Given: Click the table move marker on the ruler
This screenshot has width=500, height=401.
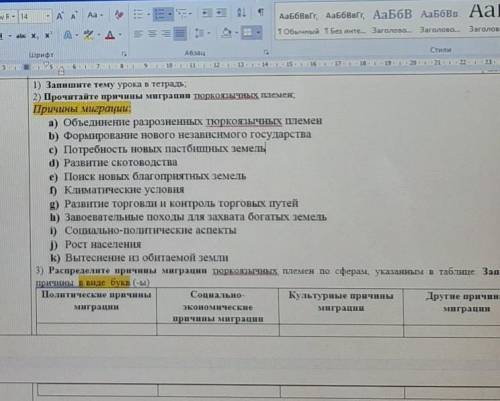Looking at the screenshot, I should [27, 67].
